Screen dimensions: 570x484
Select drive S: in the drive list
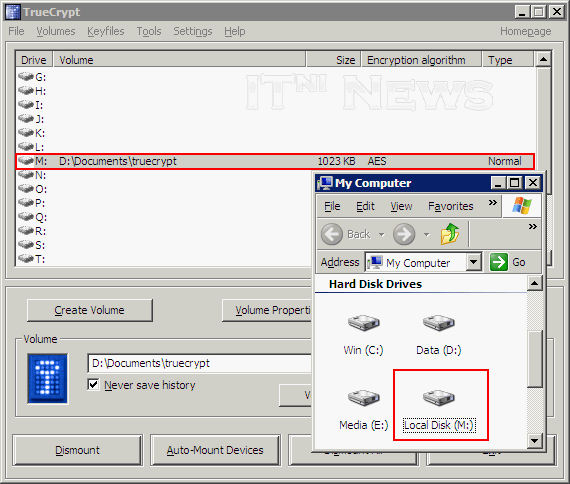tap(32, 245)
